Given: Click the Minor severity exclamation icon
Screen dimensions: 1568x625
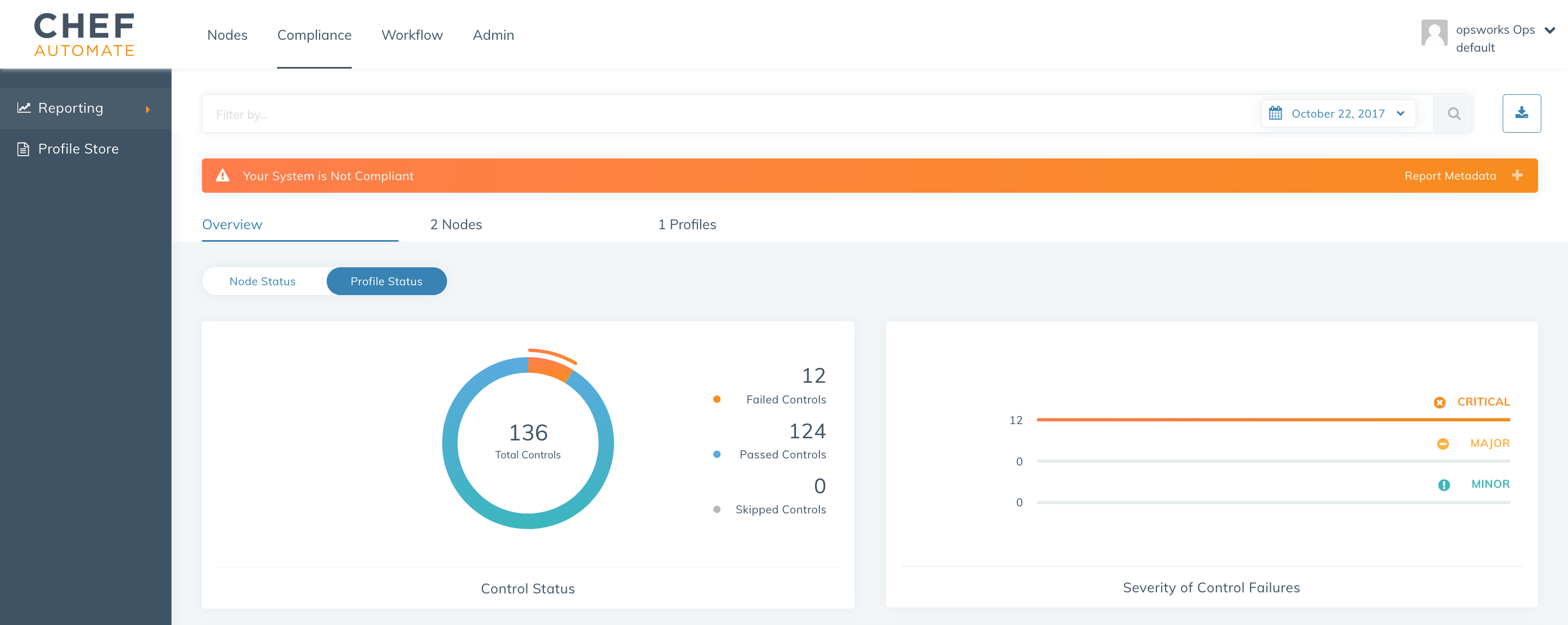Looking at the screenshot, I should (1443, 485).
